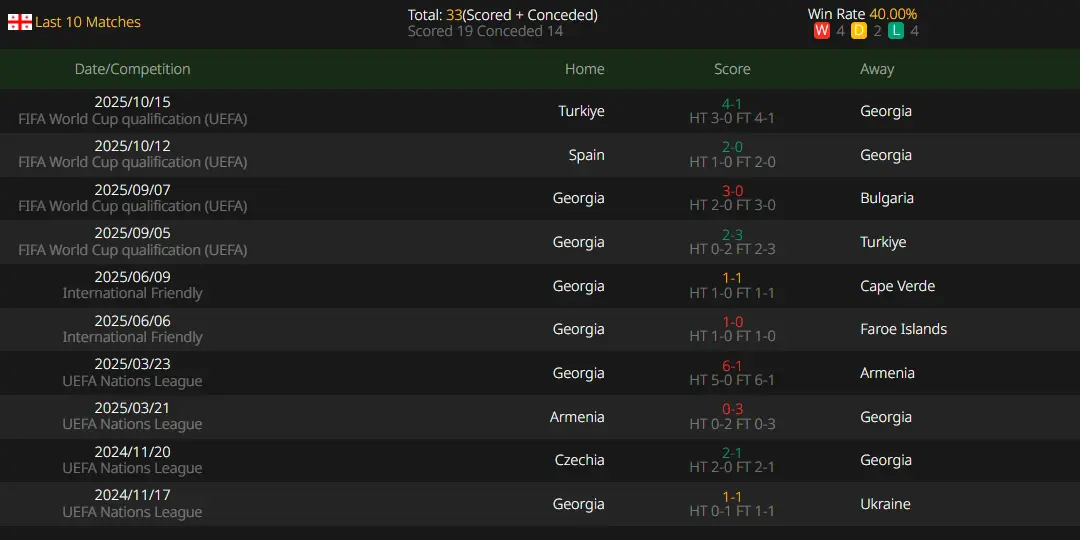
Task: Click HT 2-0 FT 2-1 detail
Action: coord(732,467)
